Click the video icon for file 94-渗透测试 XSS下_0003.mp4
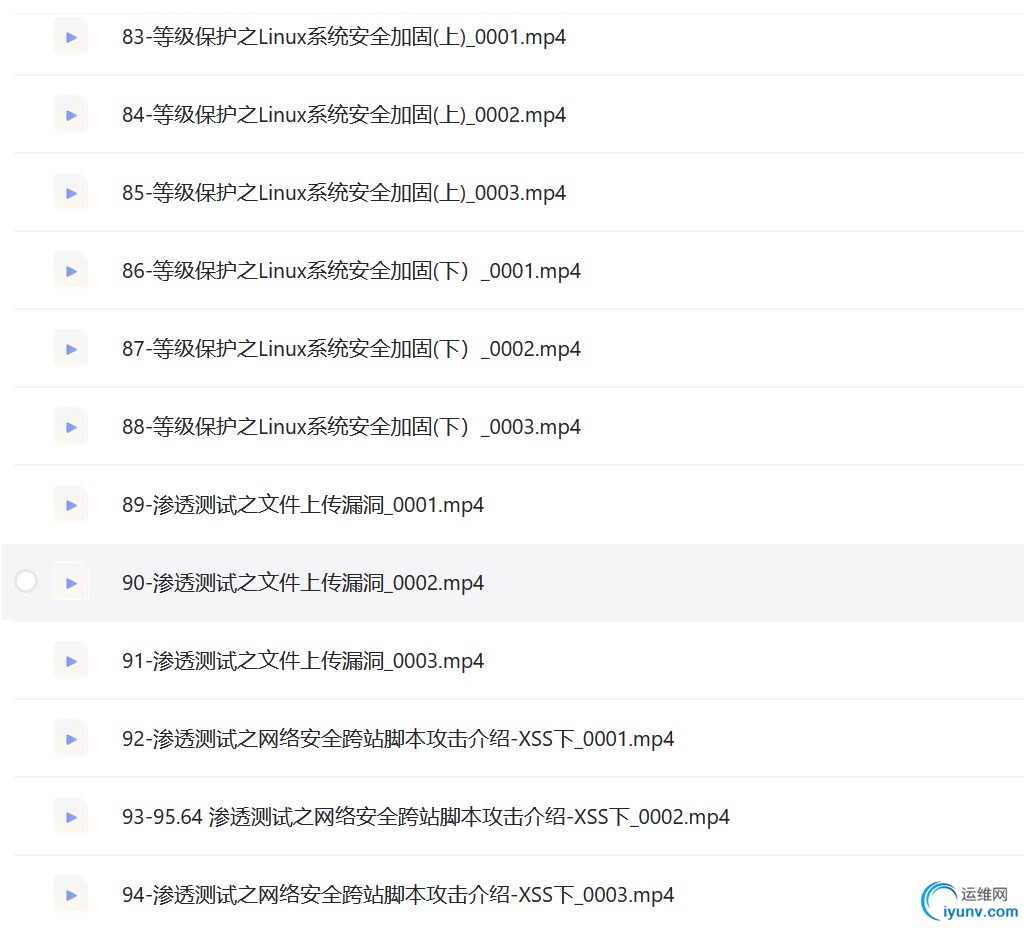The image size is (1024, 928). [71, 895]
